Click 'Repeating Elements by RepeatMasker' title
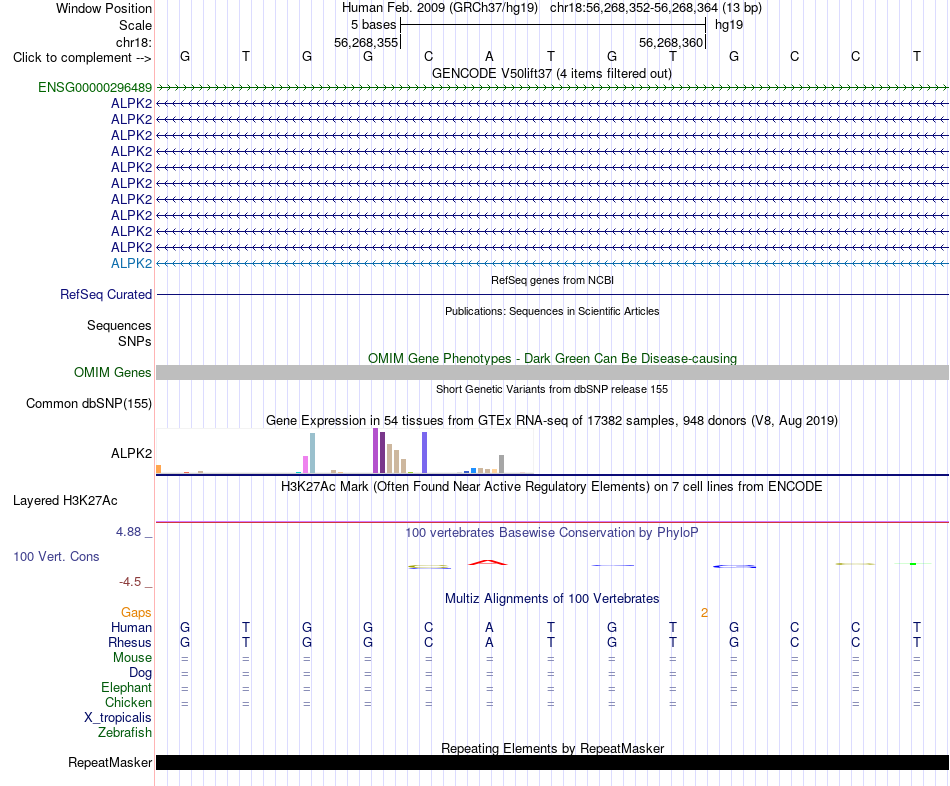 click(552, 748)
